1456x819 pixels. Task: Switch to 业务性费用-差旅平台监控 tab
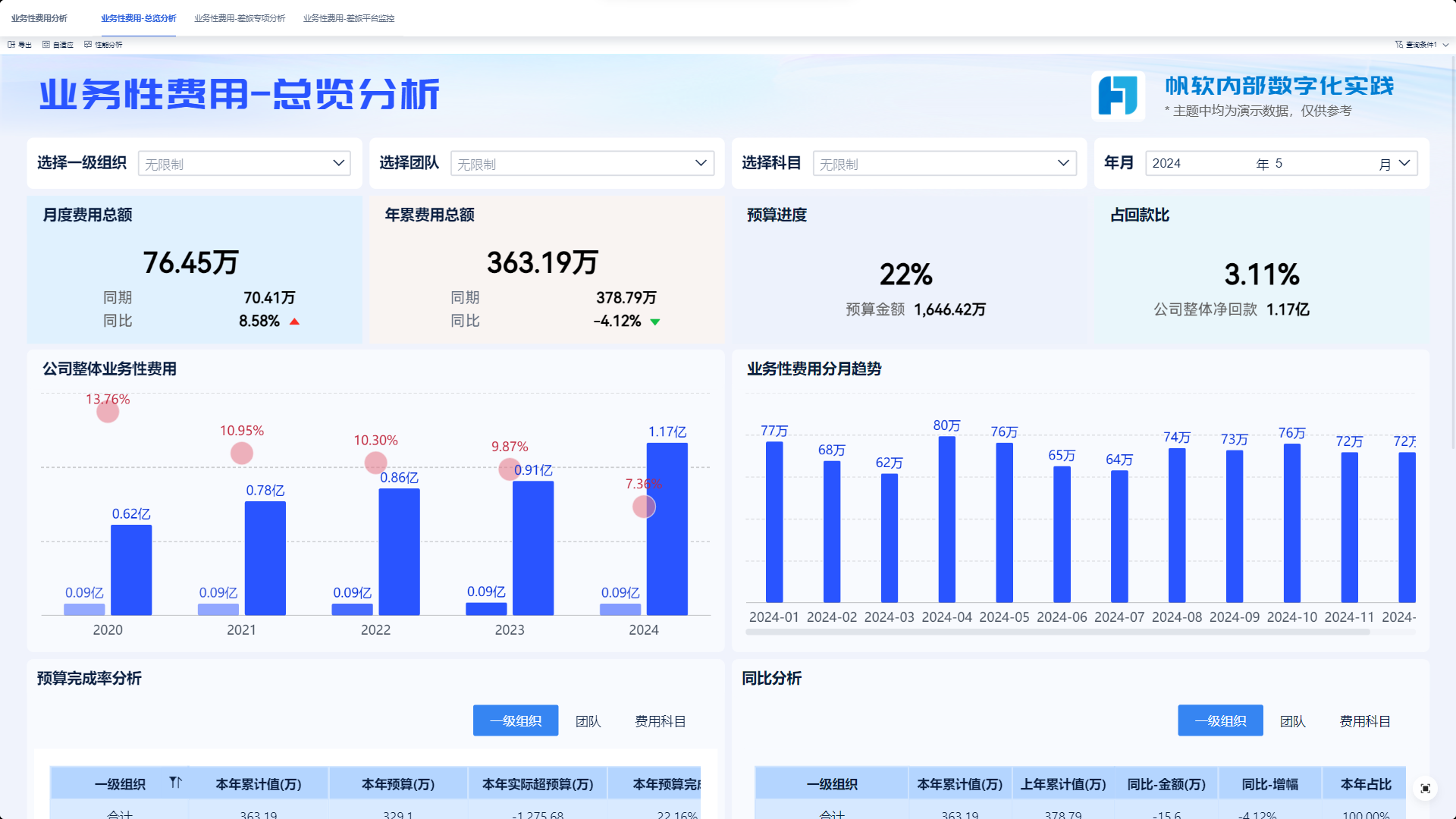349,18
